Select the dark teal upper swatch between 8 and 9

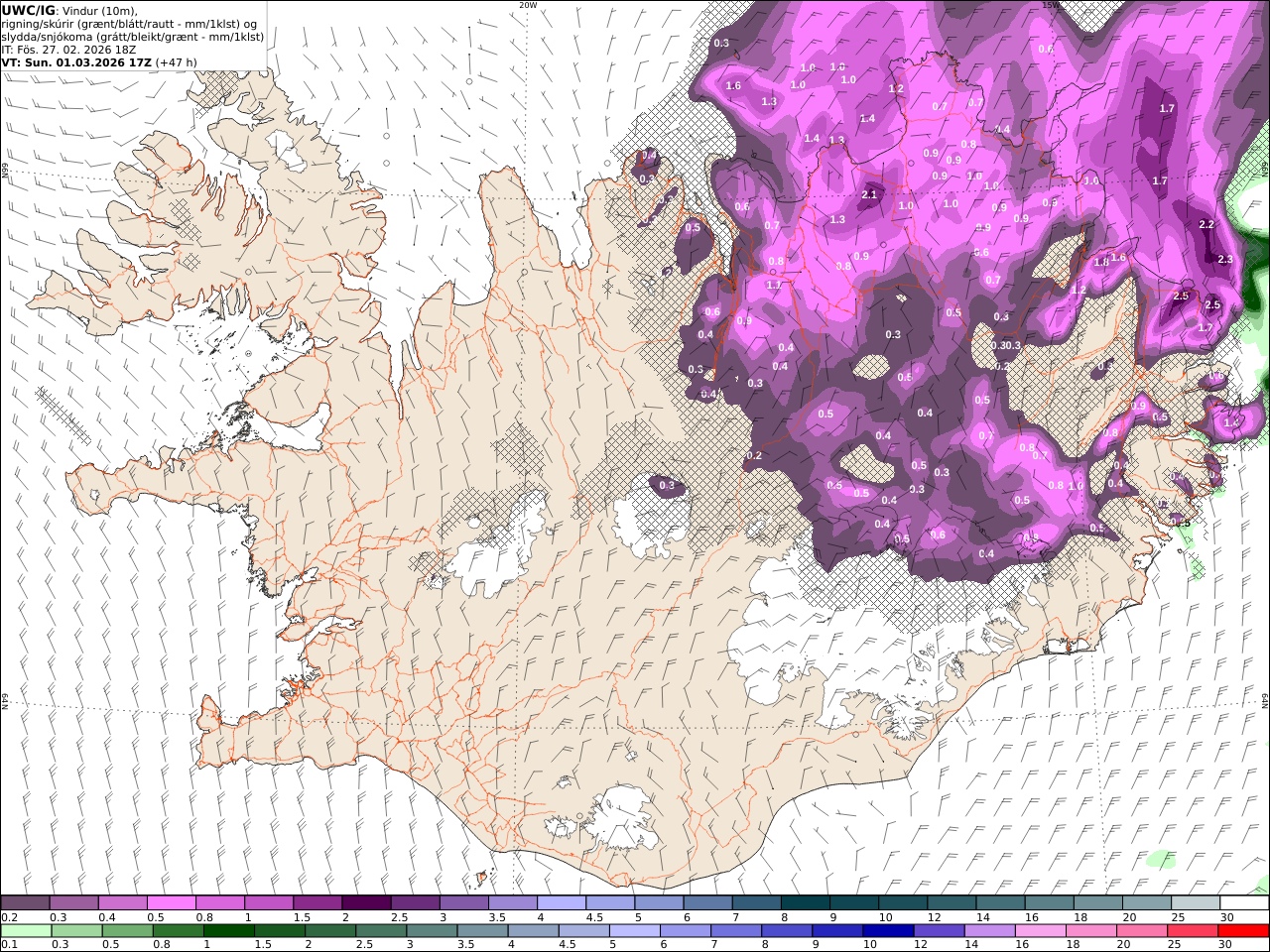pyautogui.click(x=805, y=903)
